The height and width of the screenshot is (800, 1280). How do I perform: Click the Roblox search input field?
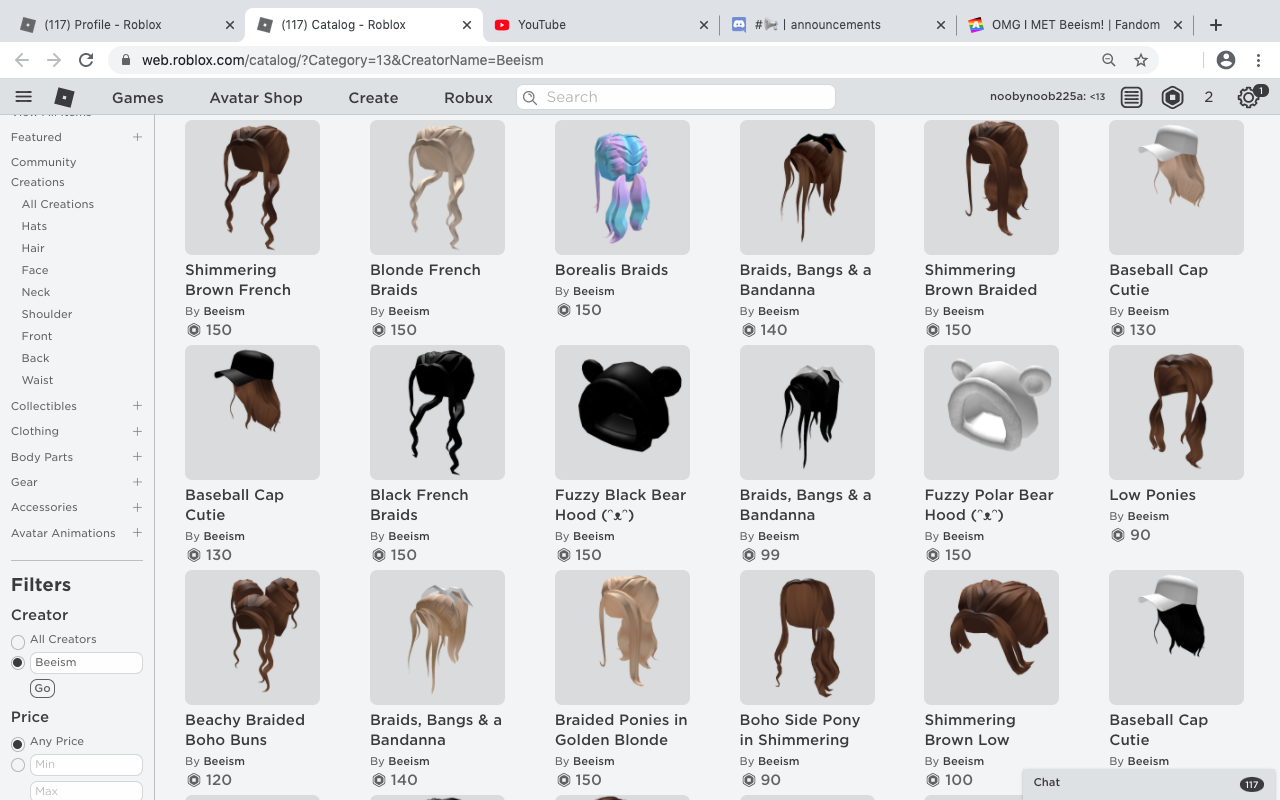click(676, 97)
